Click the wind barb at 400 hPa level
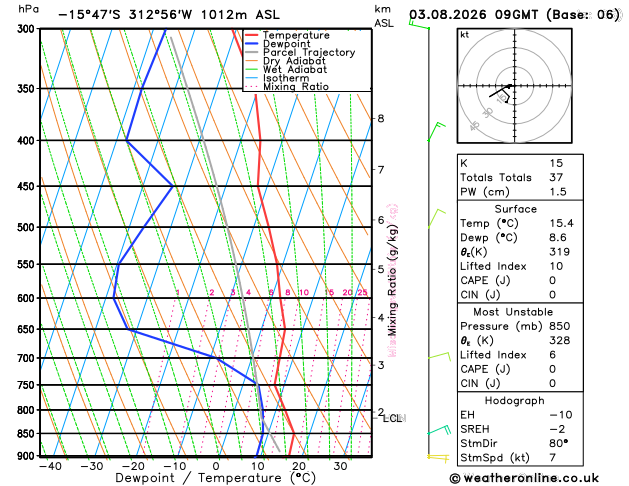 436,132
